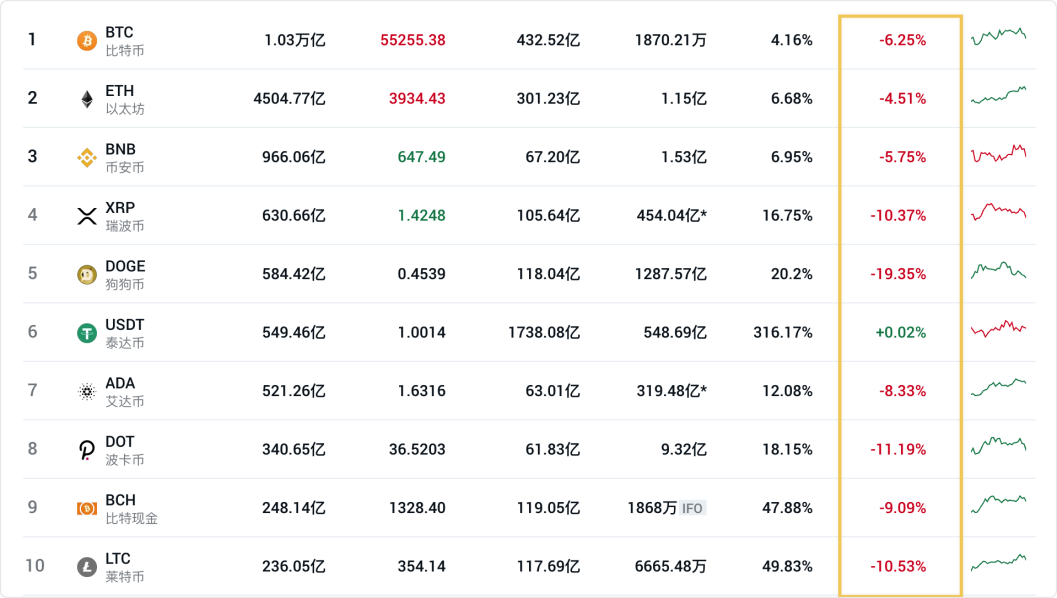1057x598 pixels.
Task: View the BTC 7-day trend sparkline
Action: pyautogui.click(x=998, y=37)
